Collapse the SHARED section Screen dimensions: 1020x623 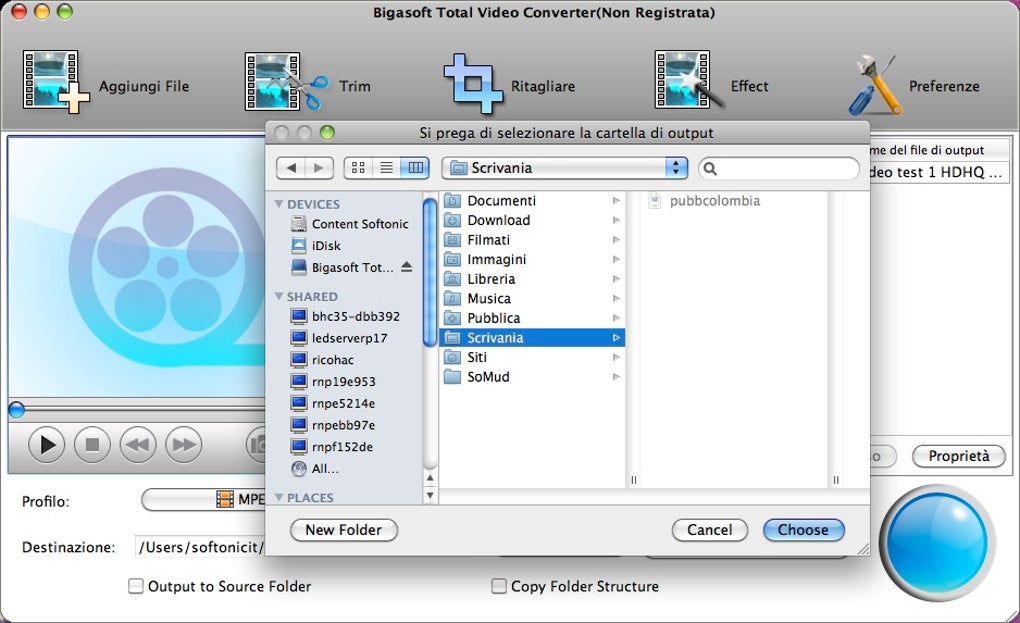pyautogui.click(x=279, y=296)
